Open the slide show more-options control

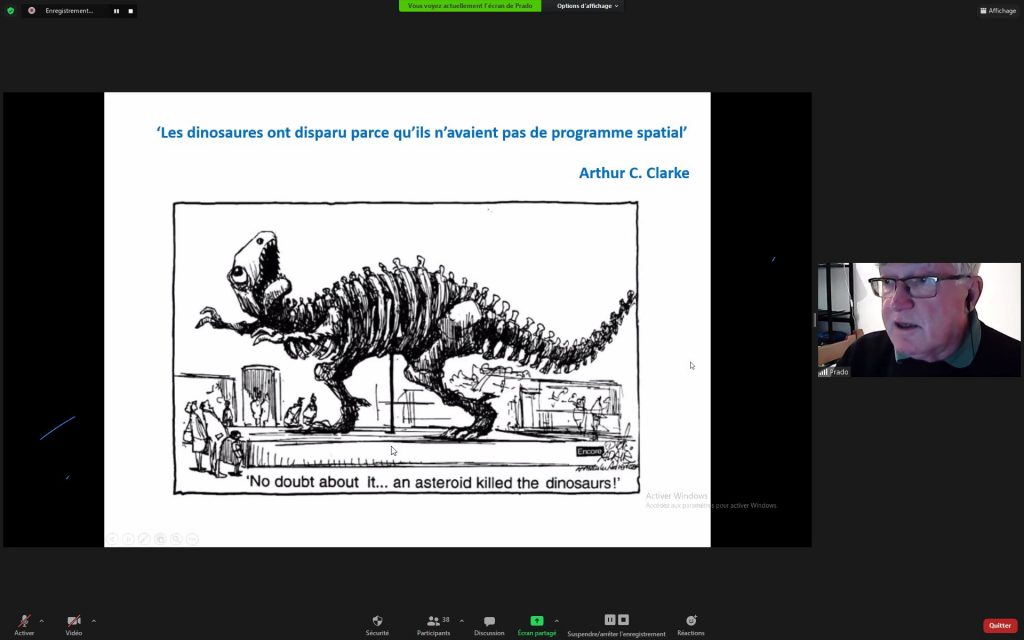click(192, 539)
